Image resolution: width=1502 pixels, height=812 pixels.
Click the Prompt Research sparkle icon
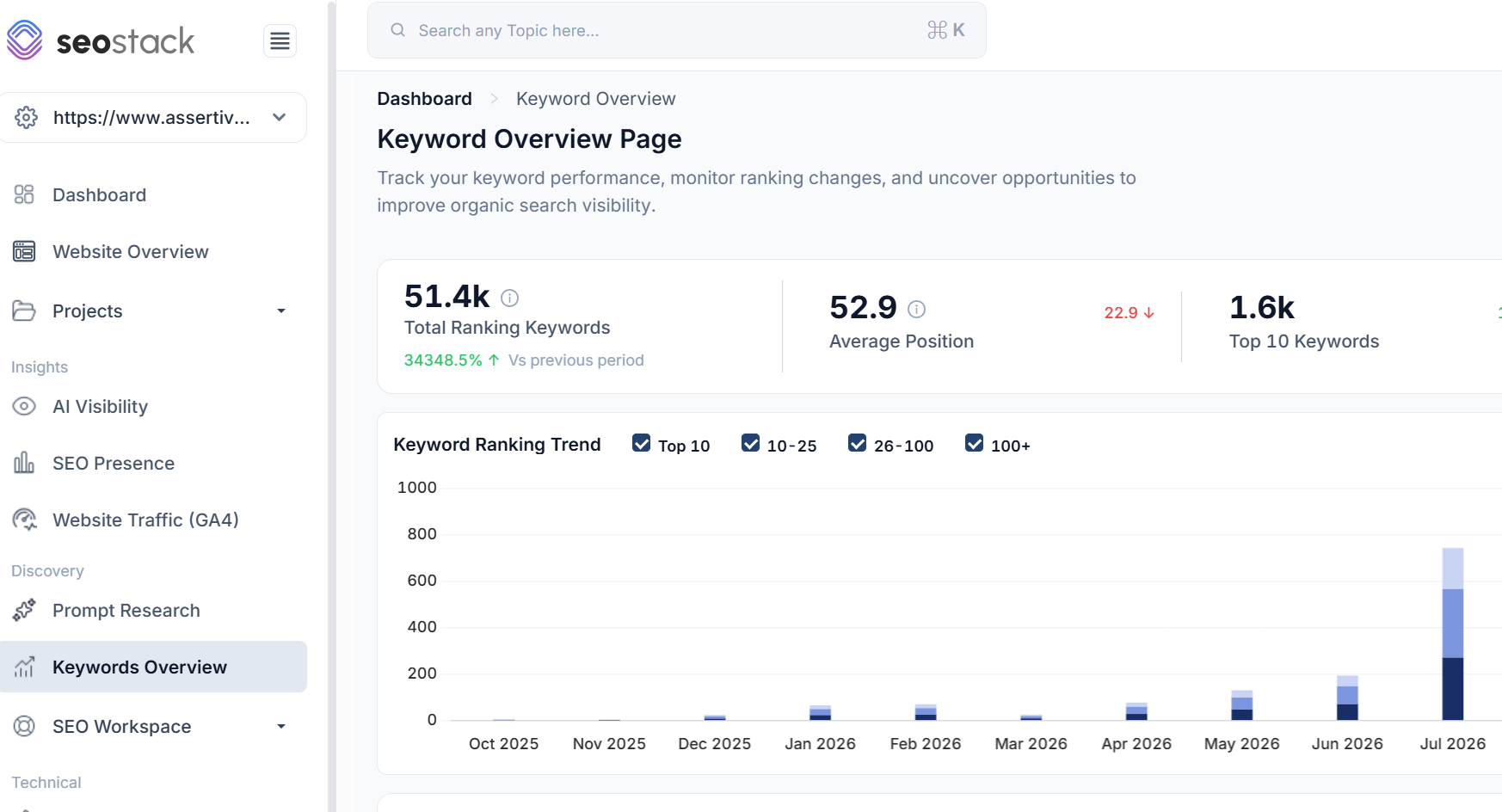24,610
